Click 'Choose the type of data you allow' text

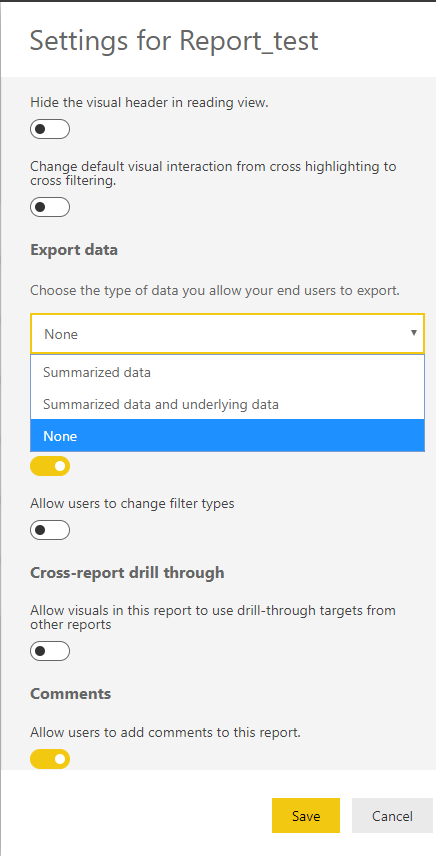pyautogui.click(x=215, y=290)
